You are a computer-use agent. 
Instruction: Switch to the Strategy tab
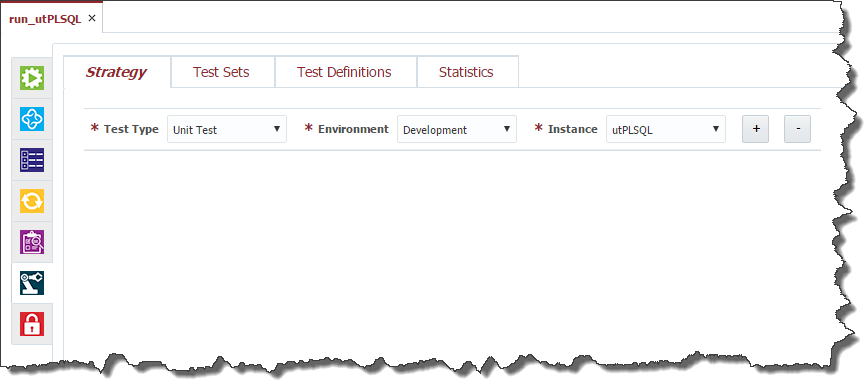(116, 72)
